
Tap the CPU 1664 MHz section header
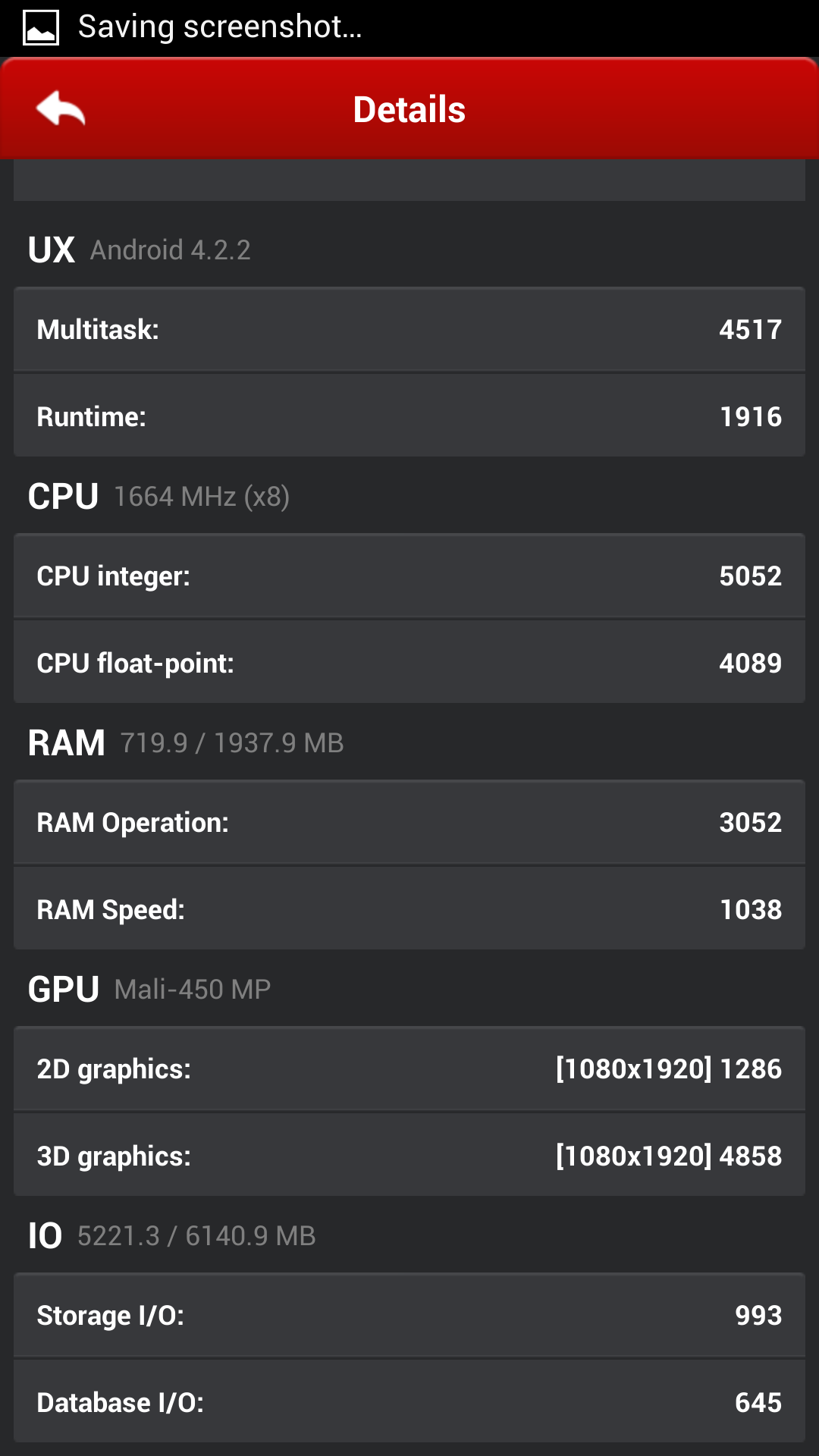point(159,497)
